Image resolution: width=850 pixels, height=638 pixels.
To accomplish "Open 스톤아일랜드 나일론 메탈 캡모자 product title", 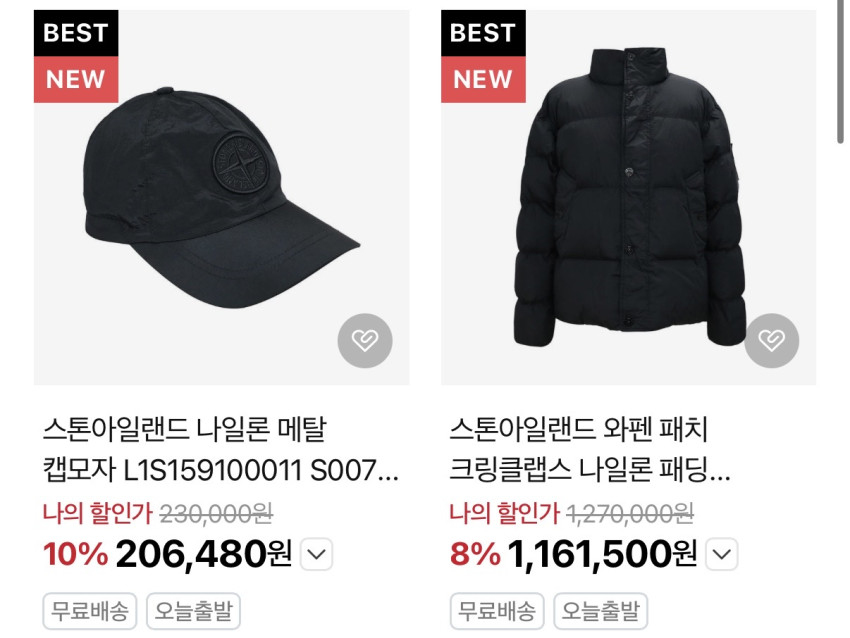I will click(221, 450).
